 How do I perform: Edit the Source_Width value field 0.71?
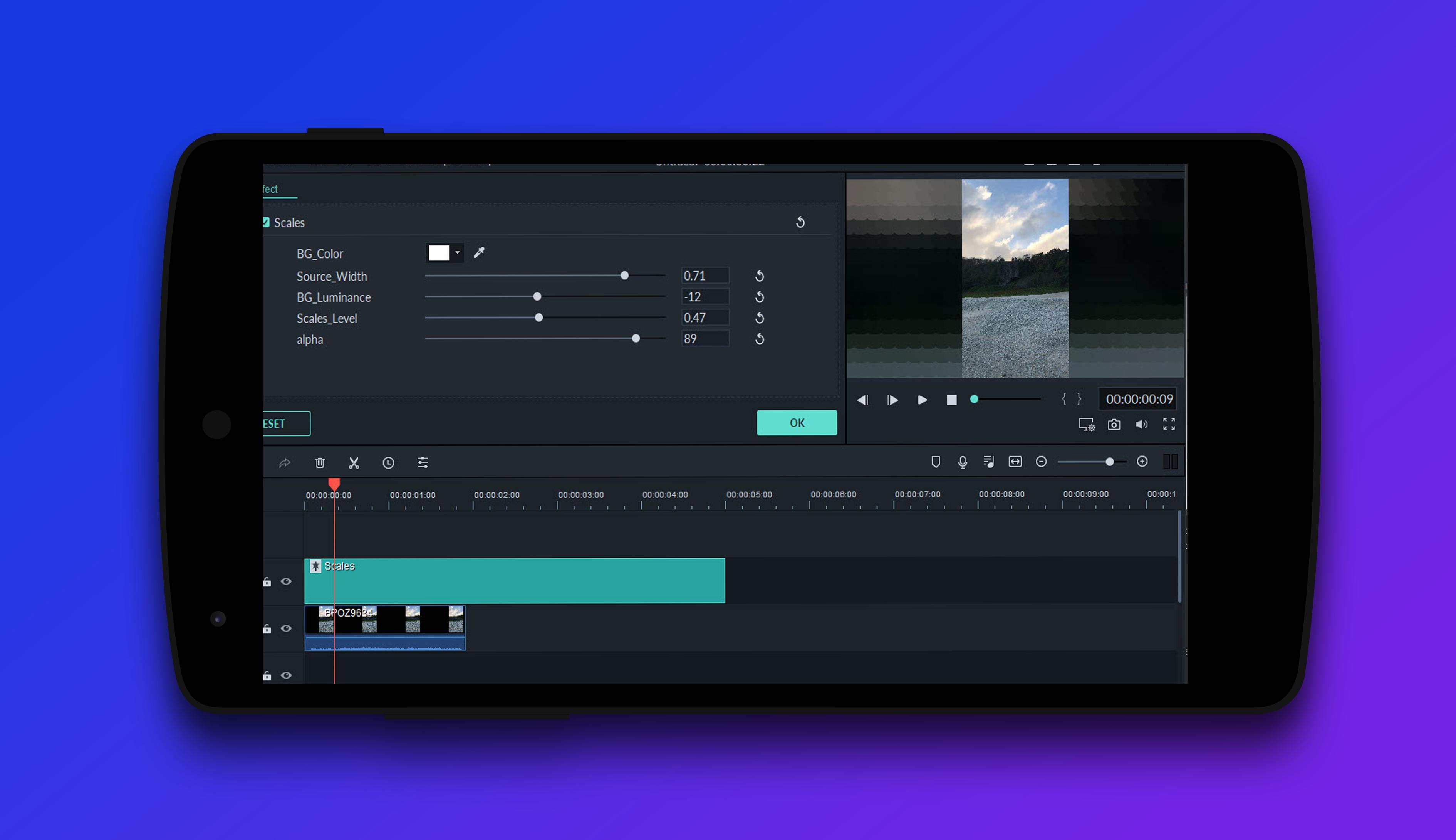coord(705,276)
